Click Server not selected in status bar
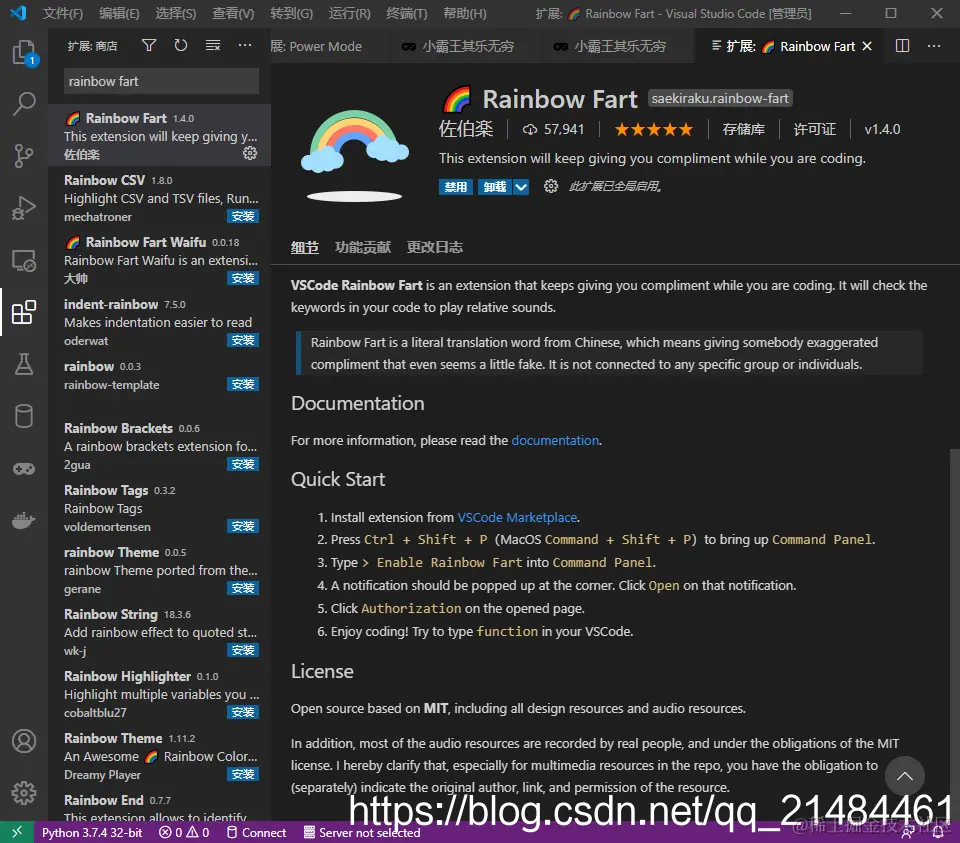This screenshot has width=960, height=843. tap(362, 833)
